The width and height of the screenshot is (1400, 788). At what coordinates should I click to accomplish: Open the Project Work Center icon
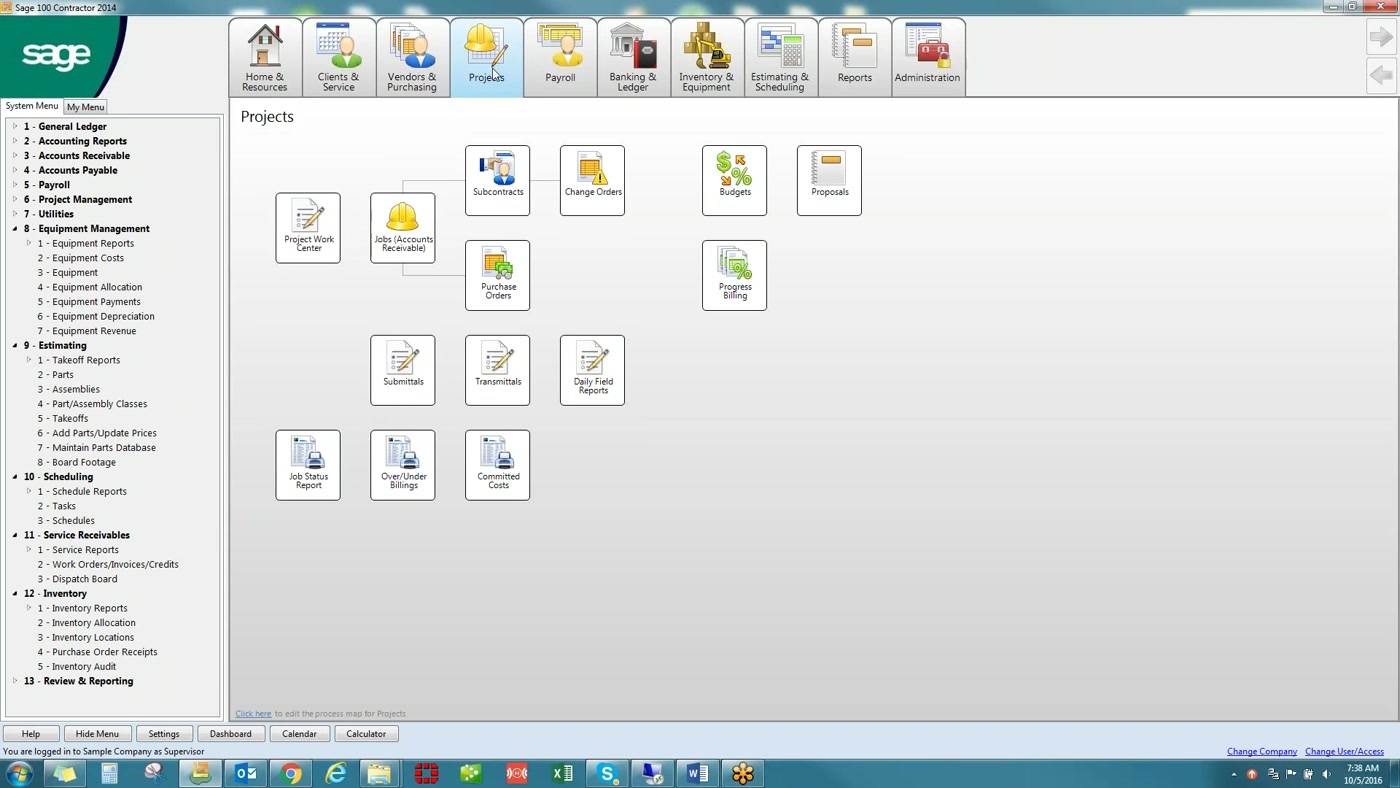(308, 228)
